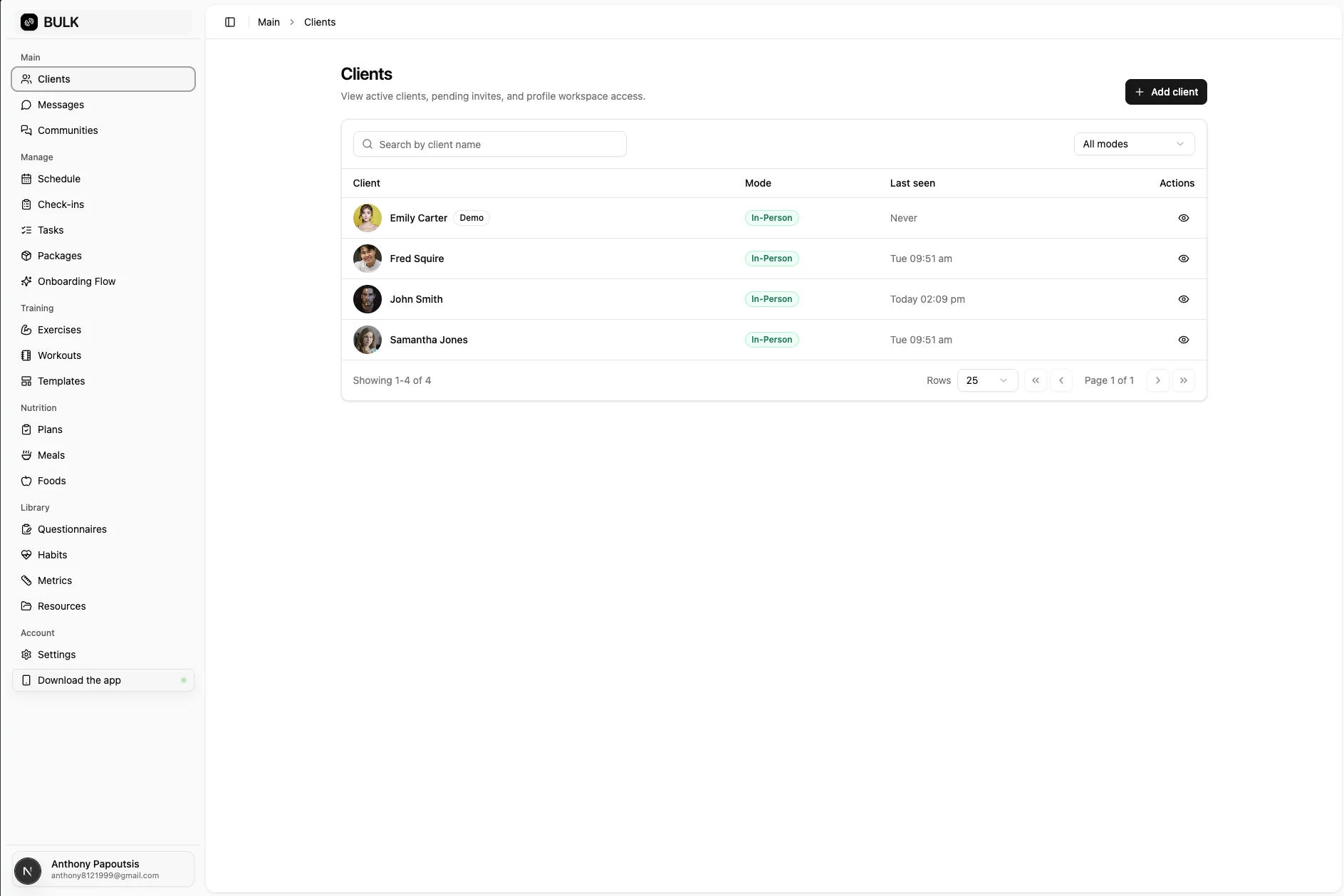Open the Schedule page from sidebar
Screen dimensions: 1344x896
[x=103, y=179]
